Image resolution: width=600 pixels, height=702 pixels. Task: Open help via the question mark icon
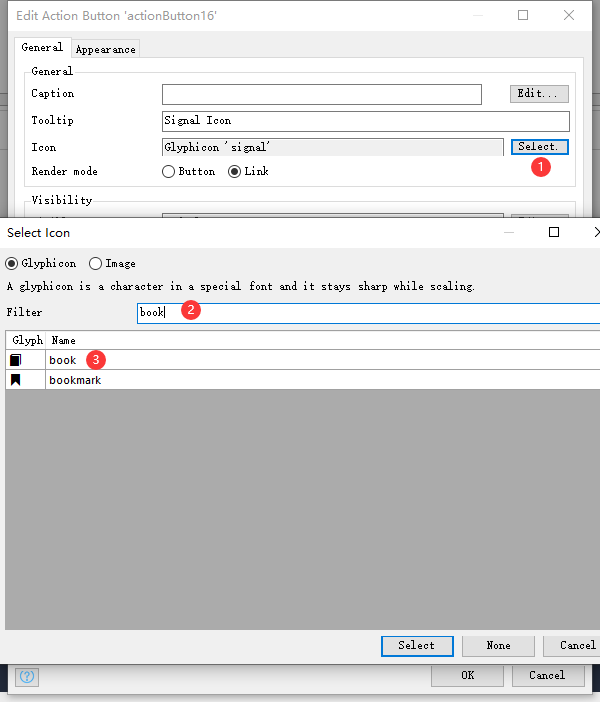click(27, 676)
